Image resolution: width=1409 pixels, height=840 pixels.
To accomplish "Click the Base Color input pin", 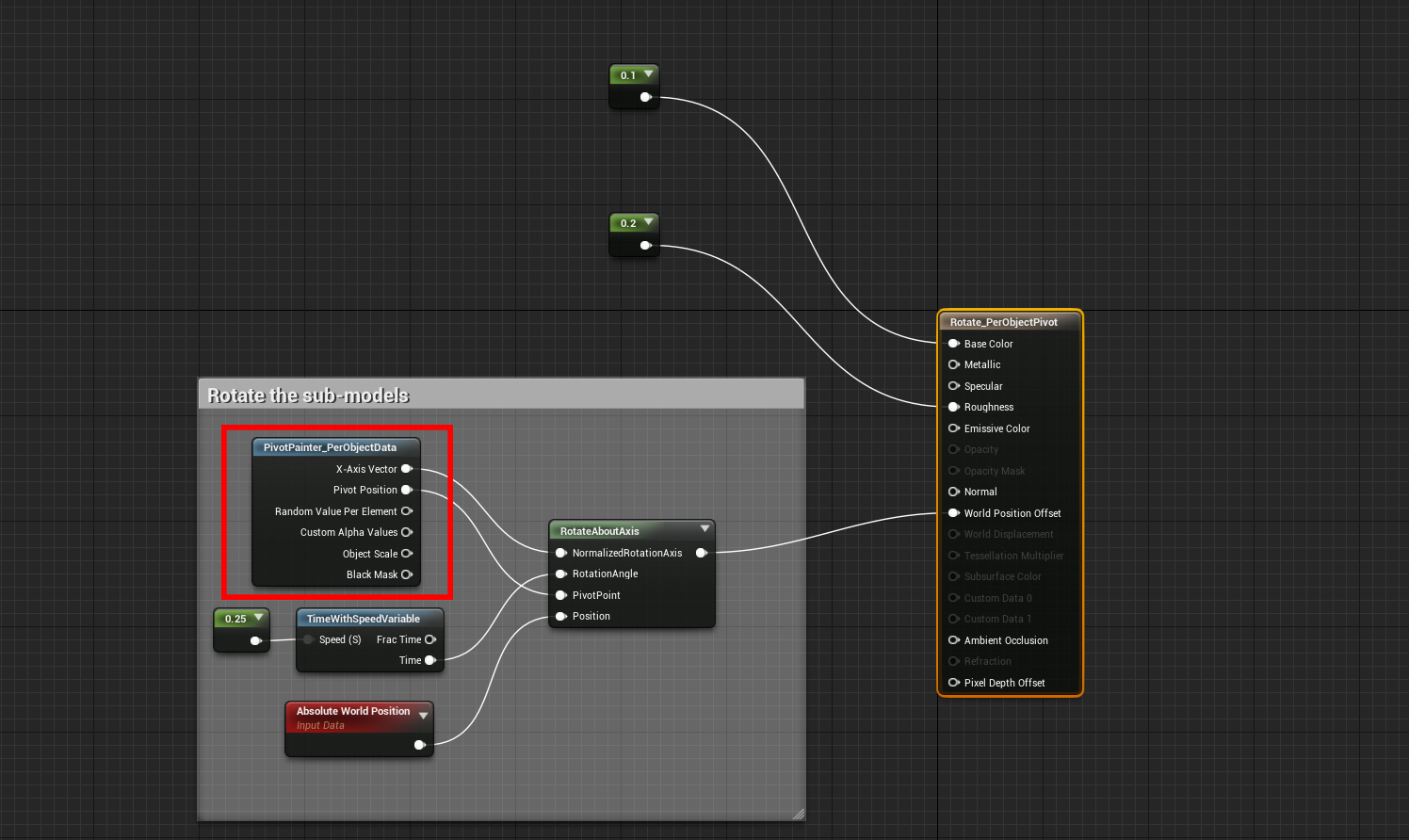I will pos(953,344).
